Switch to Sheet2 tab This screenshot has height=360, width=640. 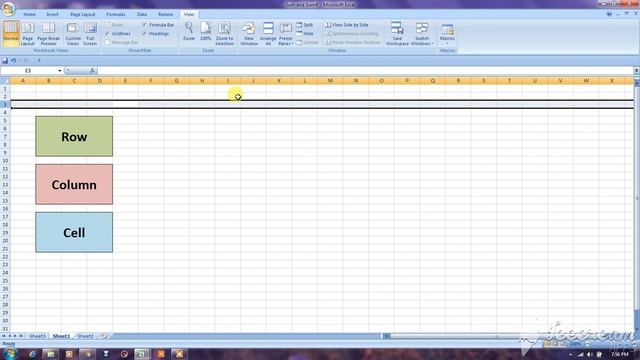click(x=85, y=336)
